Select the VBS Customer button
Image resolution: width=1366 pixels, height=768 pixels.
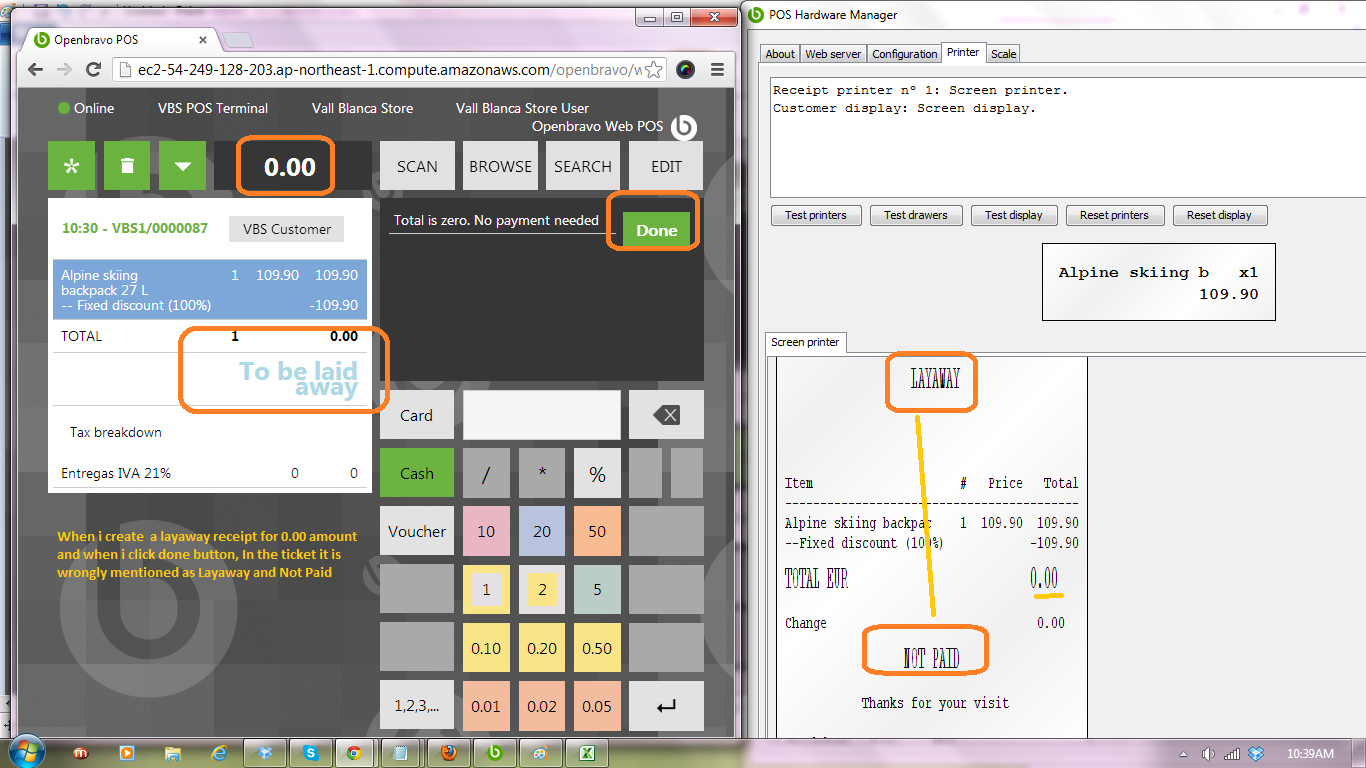[286, 229]
